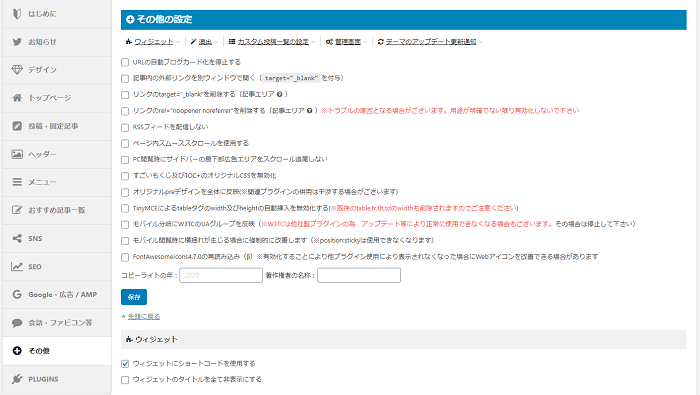Click the トップページ home icon
Image resolution: width=700 pixels, height=395 pixels.
click(17, 98)
